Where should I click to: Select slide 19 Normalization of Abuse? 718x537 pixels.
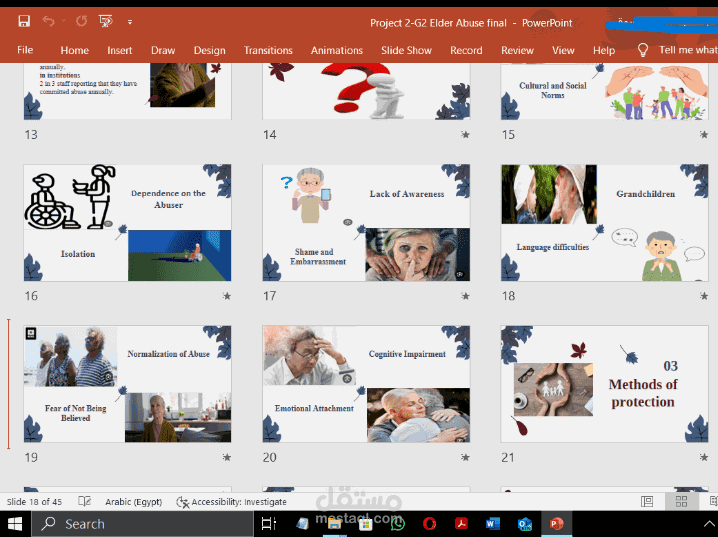[127, 384]
